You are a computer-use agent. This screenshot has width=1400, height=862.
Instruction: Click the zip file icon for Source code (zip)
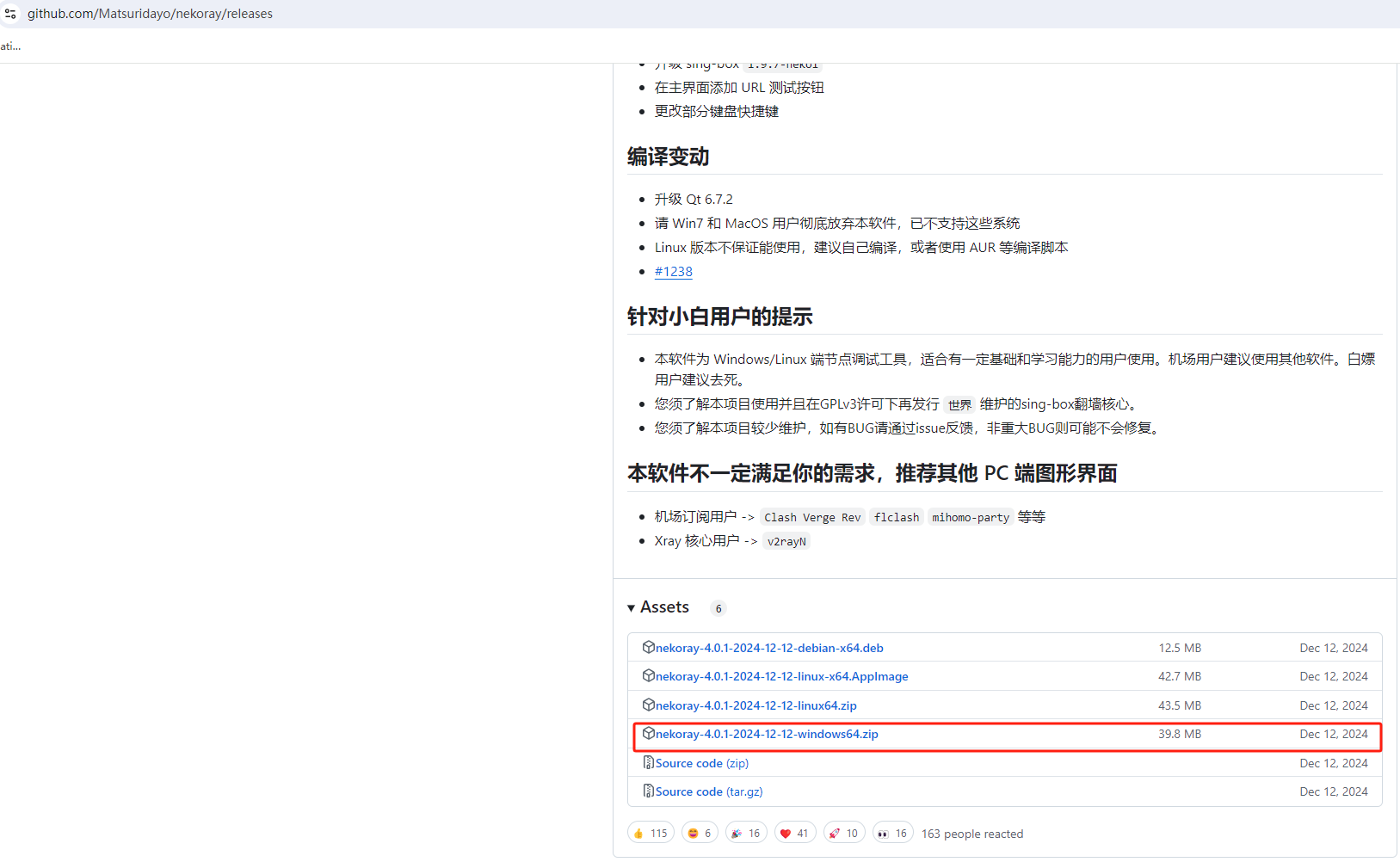click(649, 762)
